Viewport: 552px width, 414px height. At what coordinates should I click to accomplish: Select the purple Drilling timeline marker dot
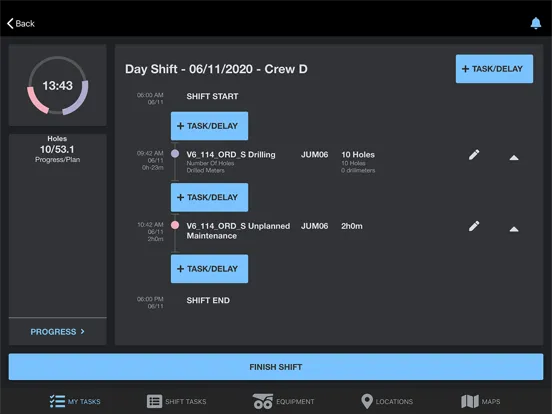(175, 154)
